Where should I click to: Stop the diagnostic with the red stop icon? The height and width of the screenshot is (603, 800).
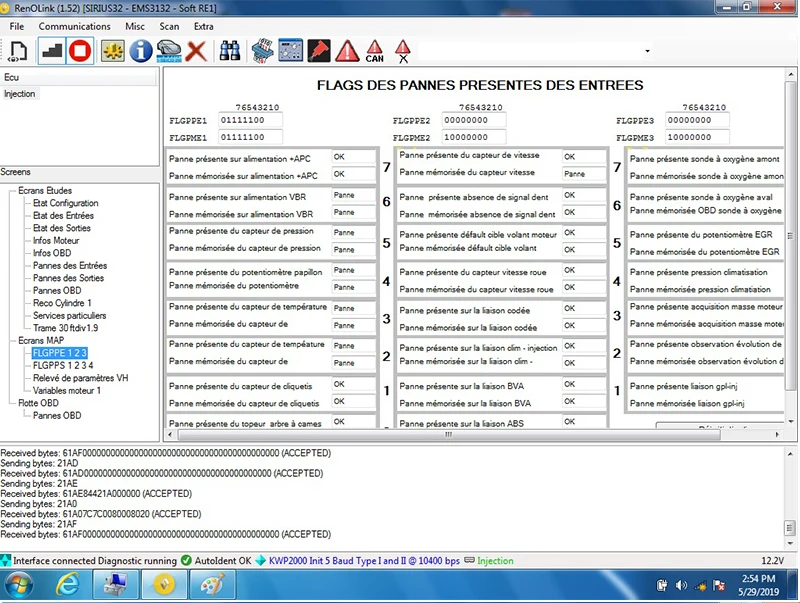click(80, 51)
